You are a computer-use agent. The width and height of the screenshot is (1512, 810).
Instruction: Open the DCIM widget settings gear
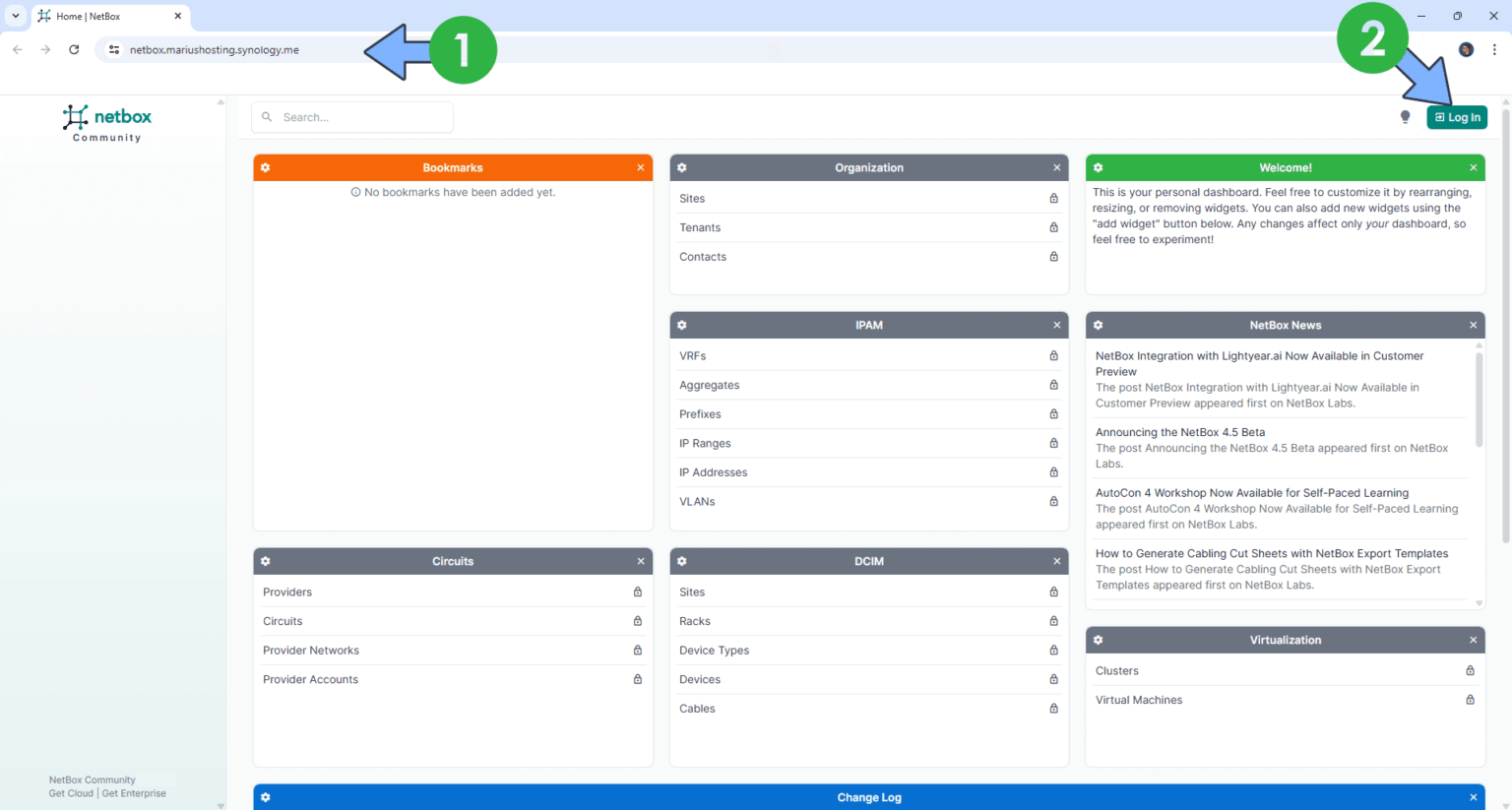[x=681, y=561]
